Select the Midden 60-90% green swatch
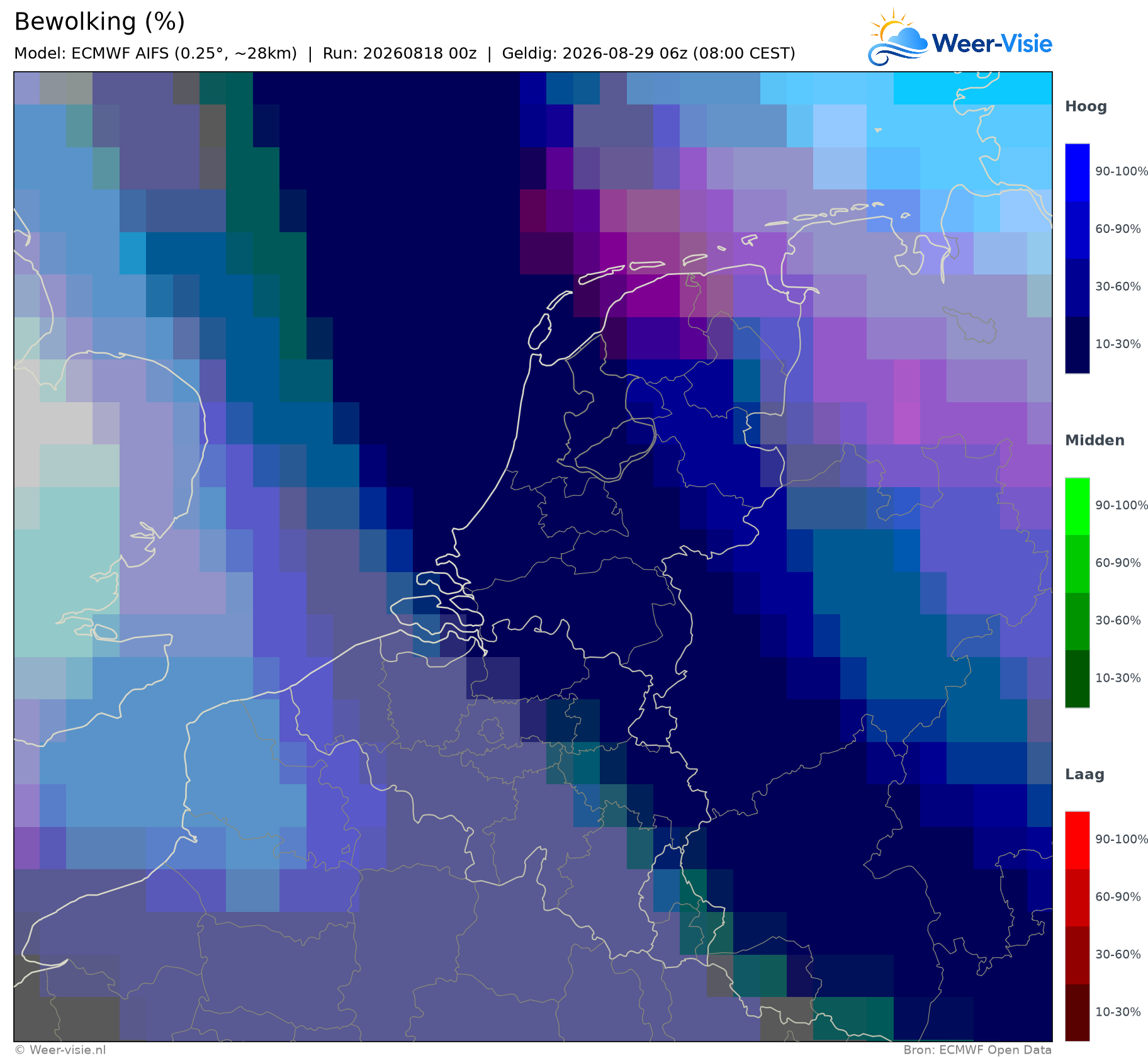 coord(1077,564)
